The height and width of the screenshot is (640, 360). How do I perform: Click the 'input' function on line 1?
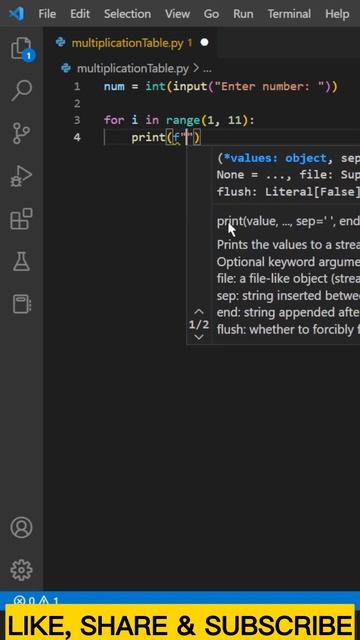190,87
